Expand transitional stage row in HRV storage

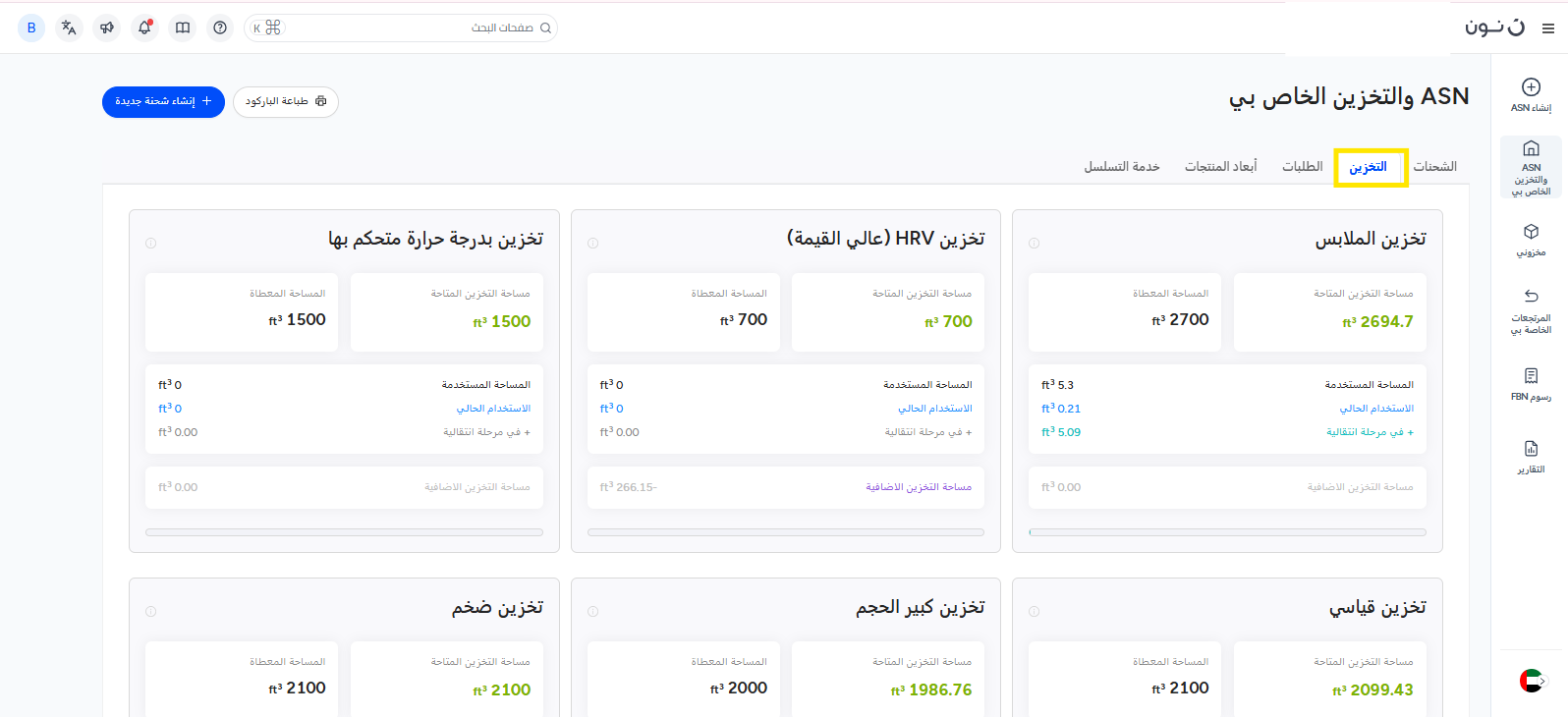pyautogui.click(x=928, y=432)
